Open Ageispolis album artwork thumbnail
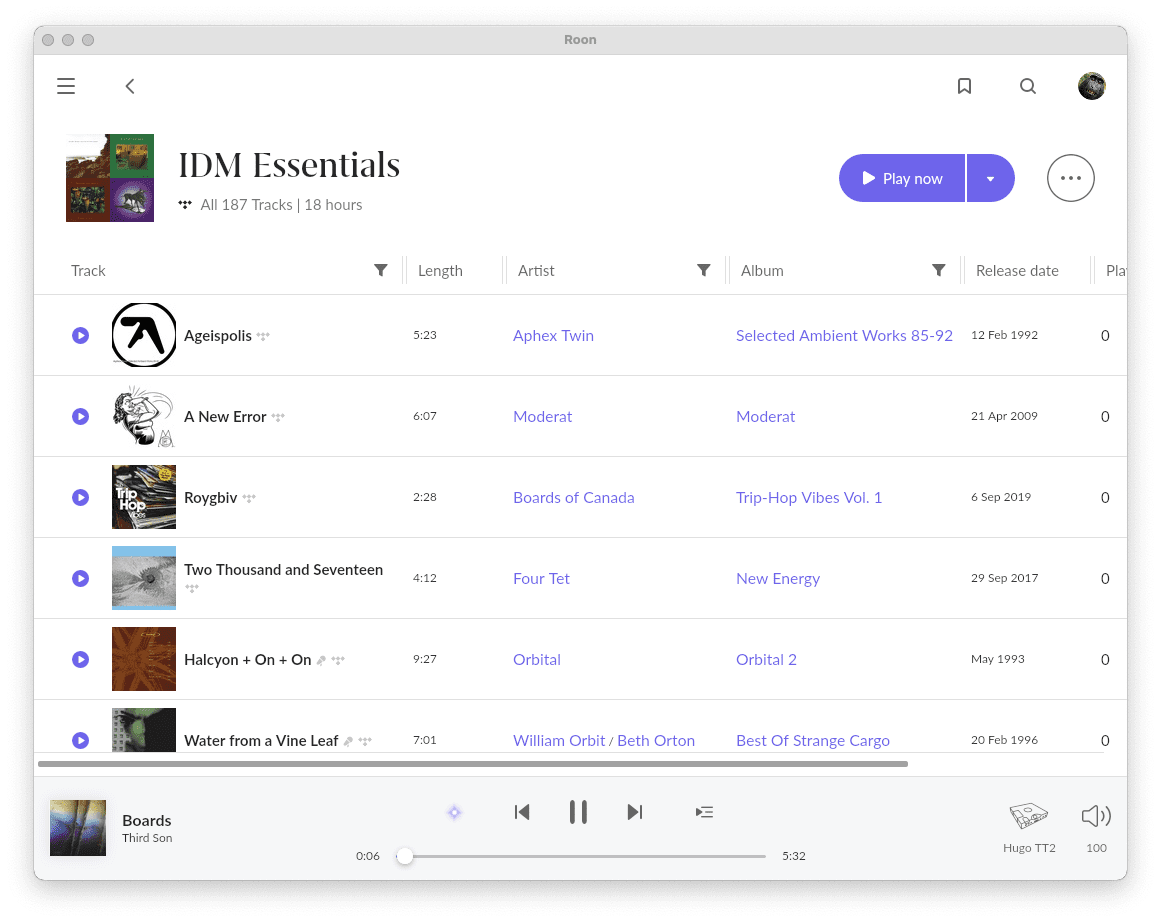The height and width of the screenshot is (922, 1161). tap(144, 335)
